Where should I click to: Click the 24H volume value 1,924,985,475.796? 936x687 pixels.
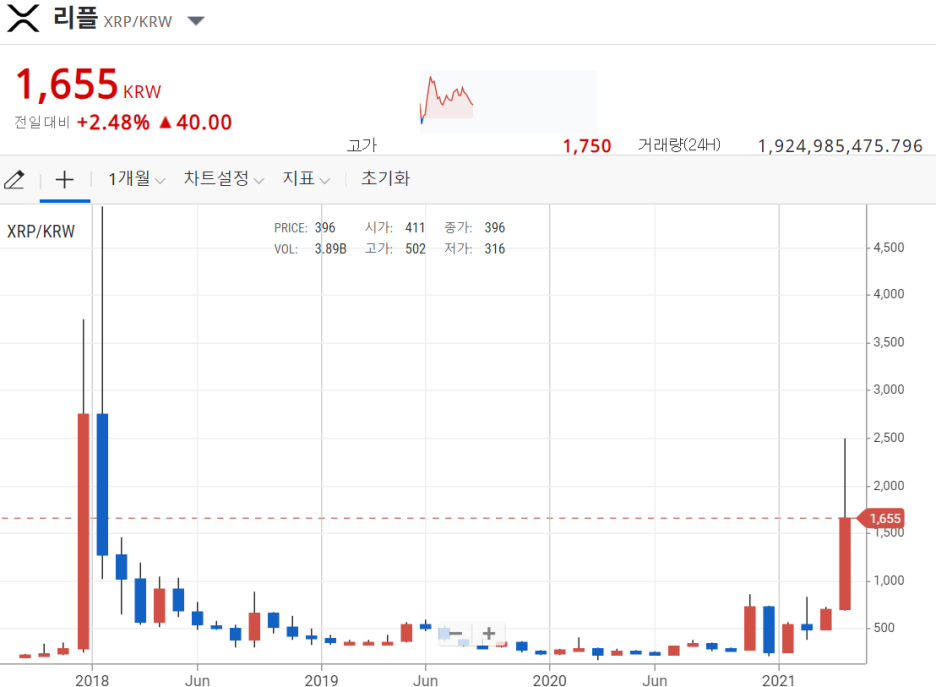click(840, 146)
